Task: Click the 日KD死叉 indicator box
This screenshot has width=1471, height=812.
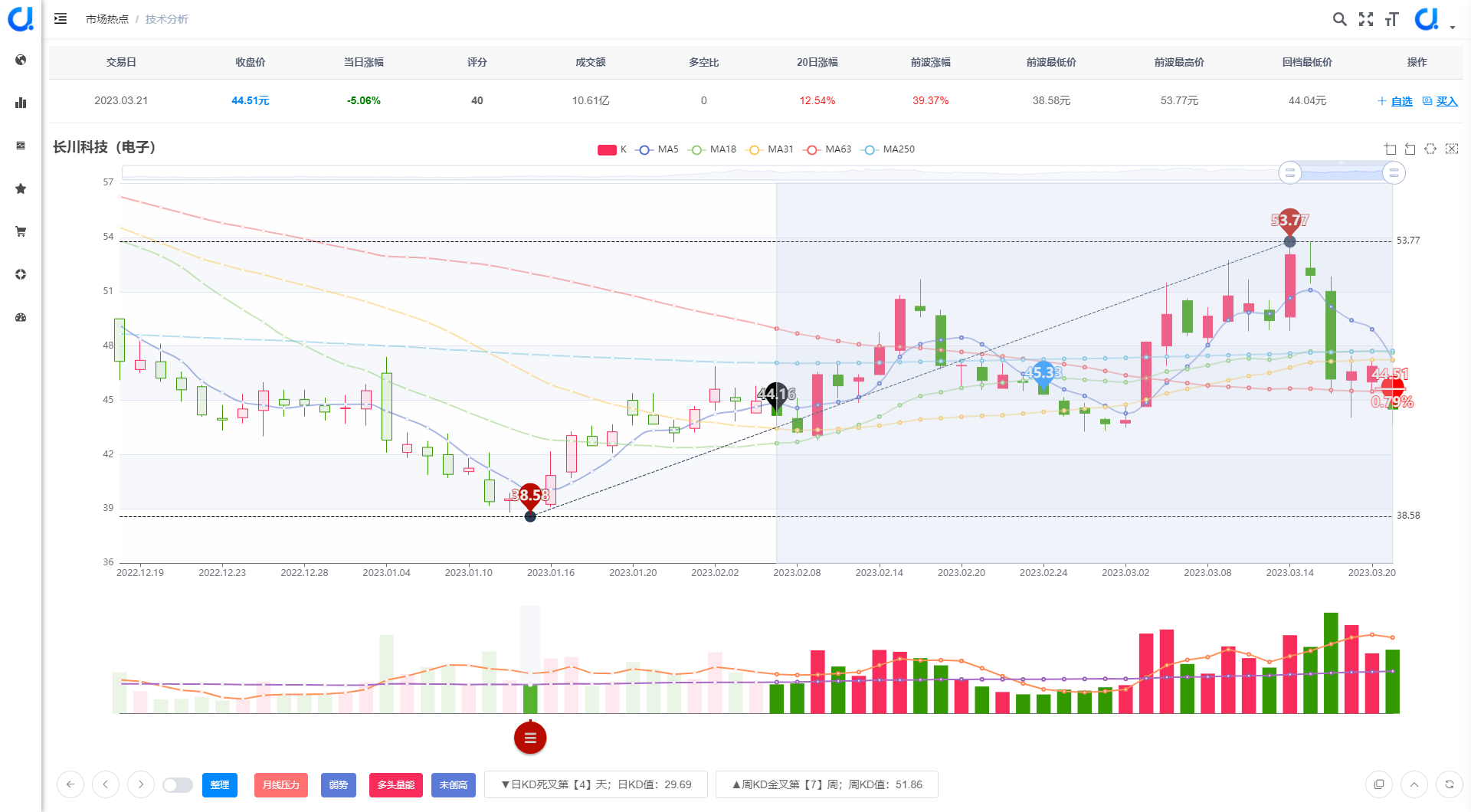Action: click(596, 784)
